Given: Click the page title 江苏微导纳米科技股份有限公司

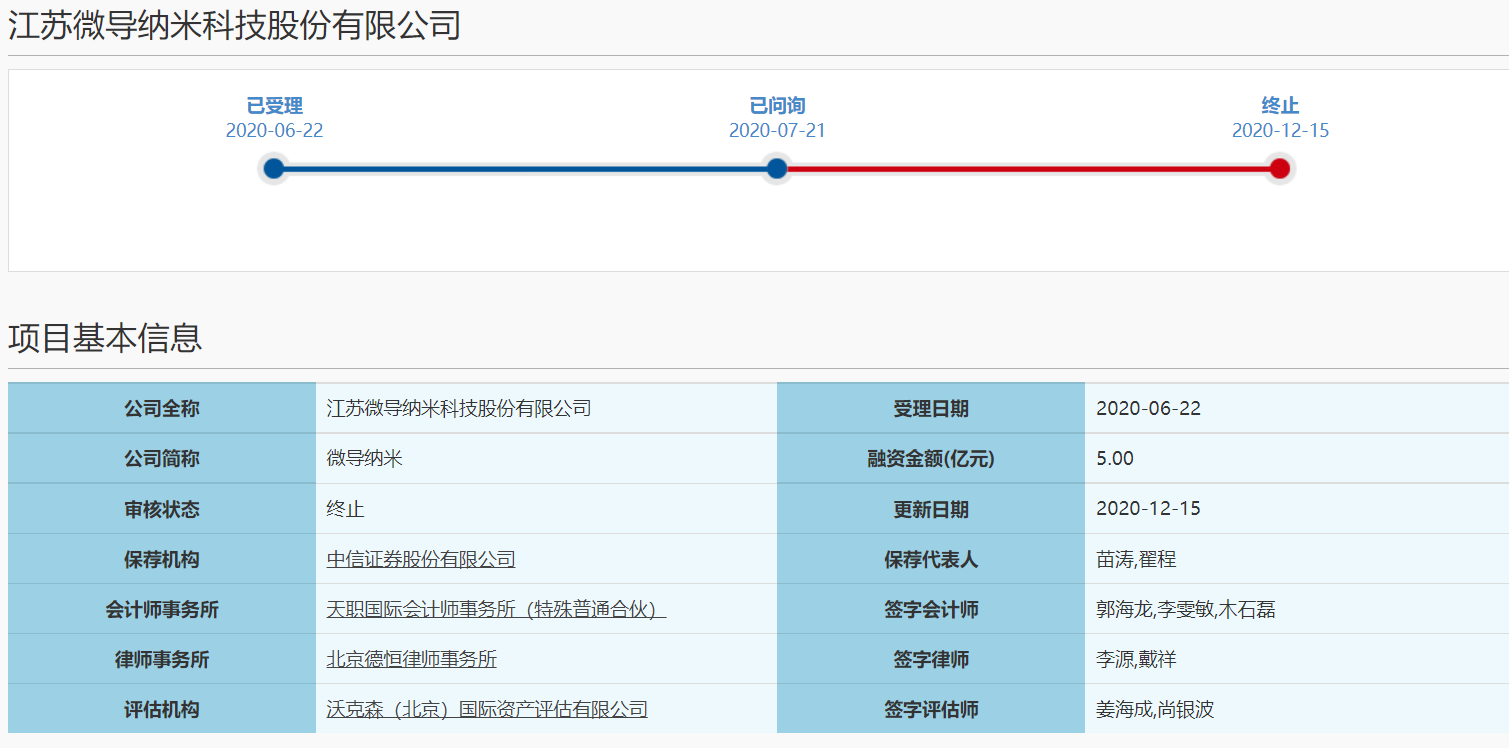Looking at the screenshot, I should click(235, 25).
